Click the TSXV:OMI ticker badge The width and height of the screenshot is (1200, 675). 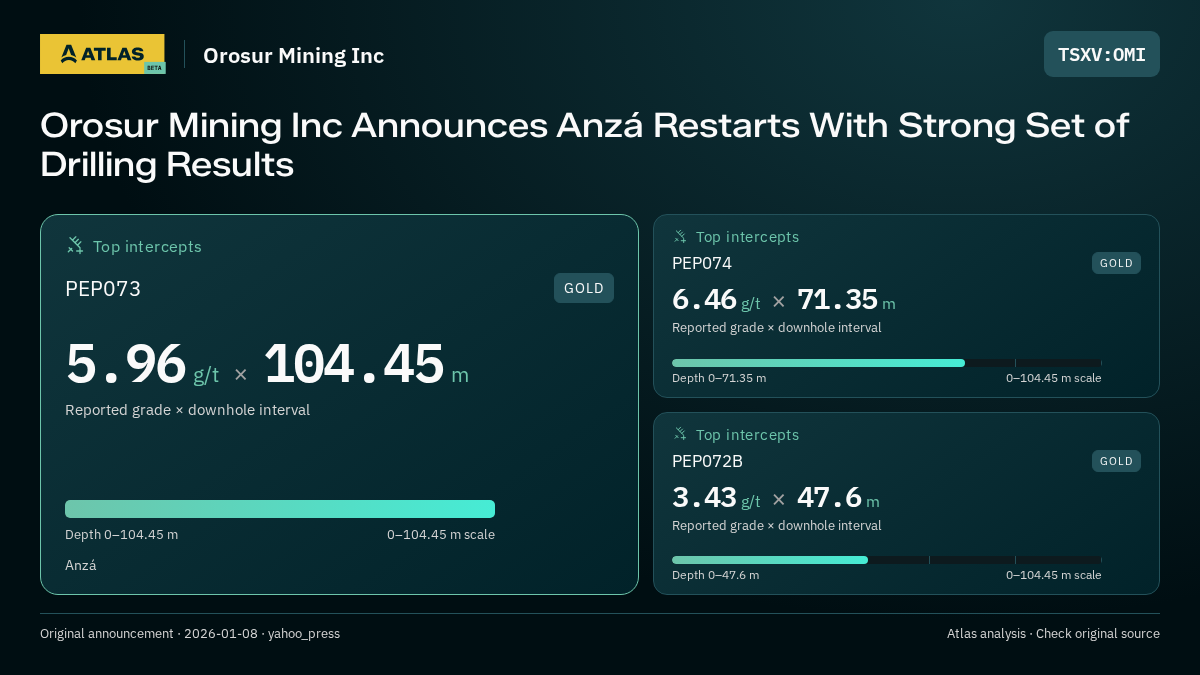[1102, 54]
